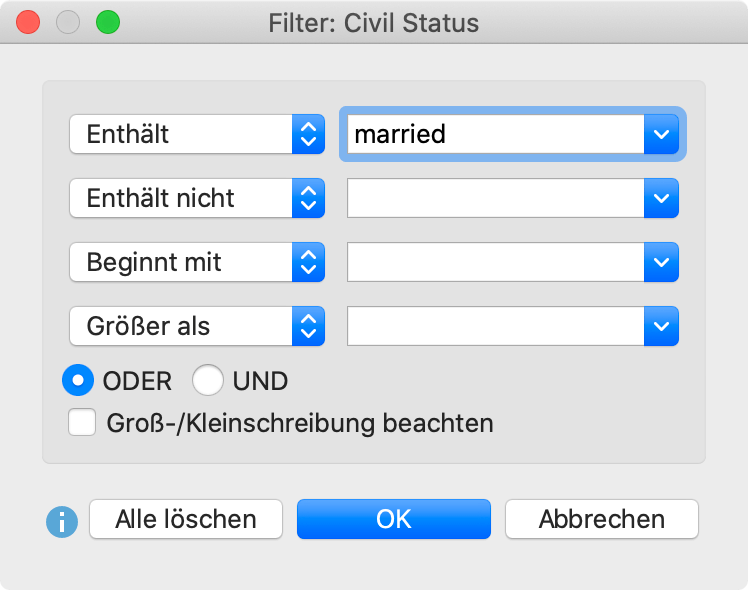The height and width of the screenshot is (590, 748).
Task: Cancel with the Abbrechen button
Action: tap(602, 519)
